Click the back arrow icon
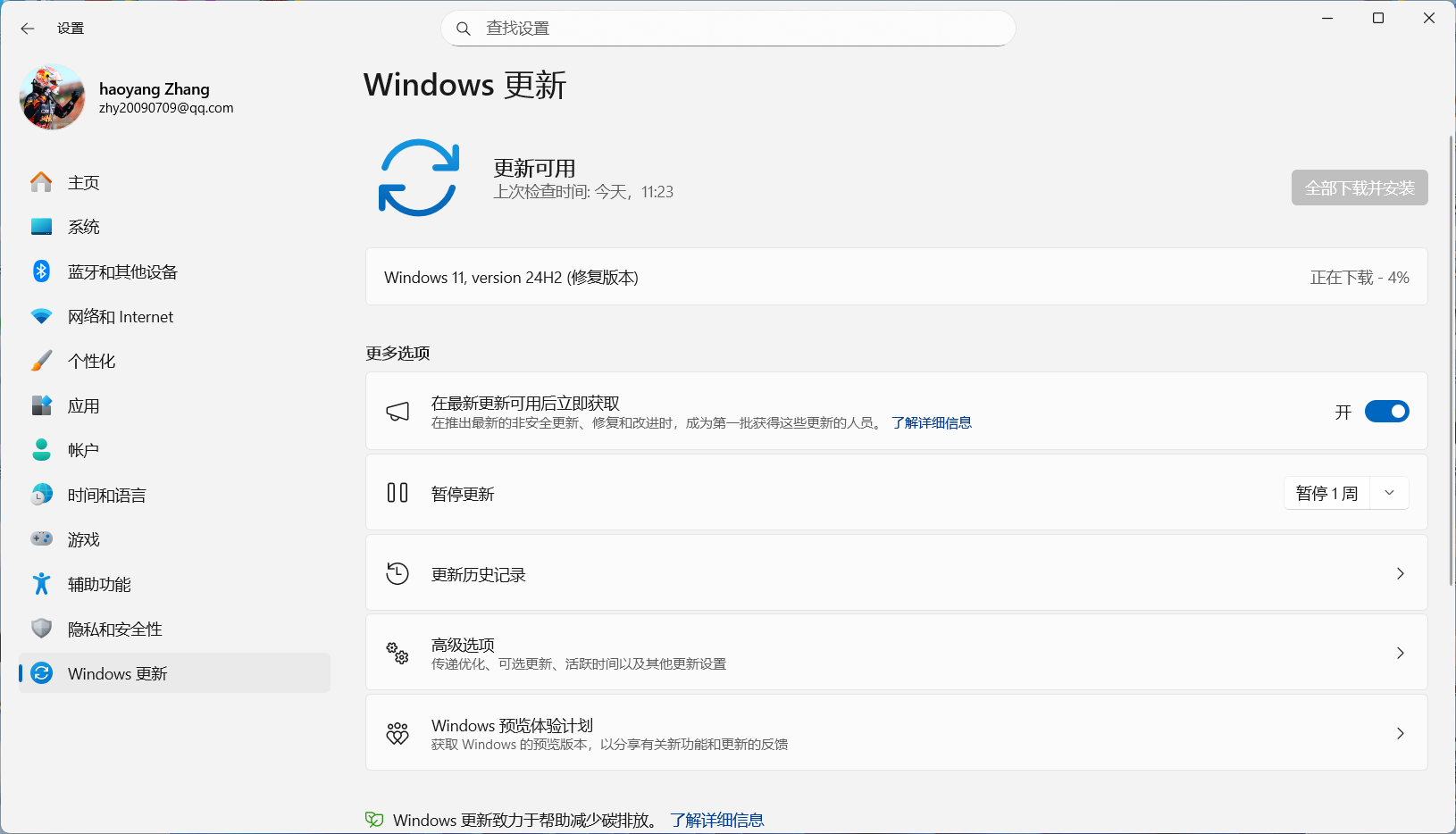 tap(28, 29)
